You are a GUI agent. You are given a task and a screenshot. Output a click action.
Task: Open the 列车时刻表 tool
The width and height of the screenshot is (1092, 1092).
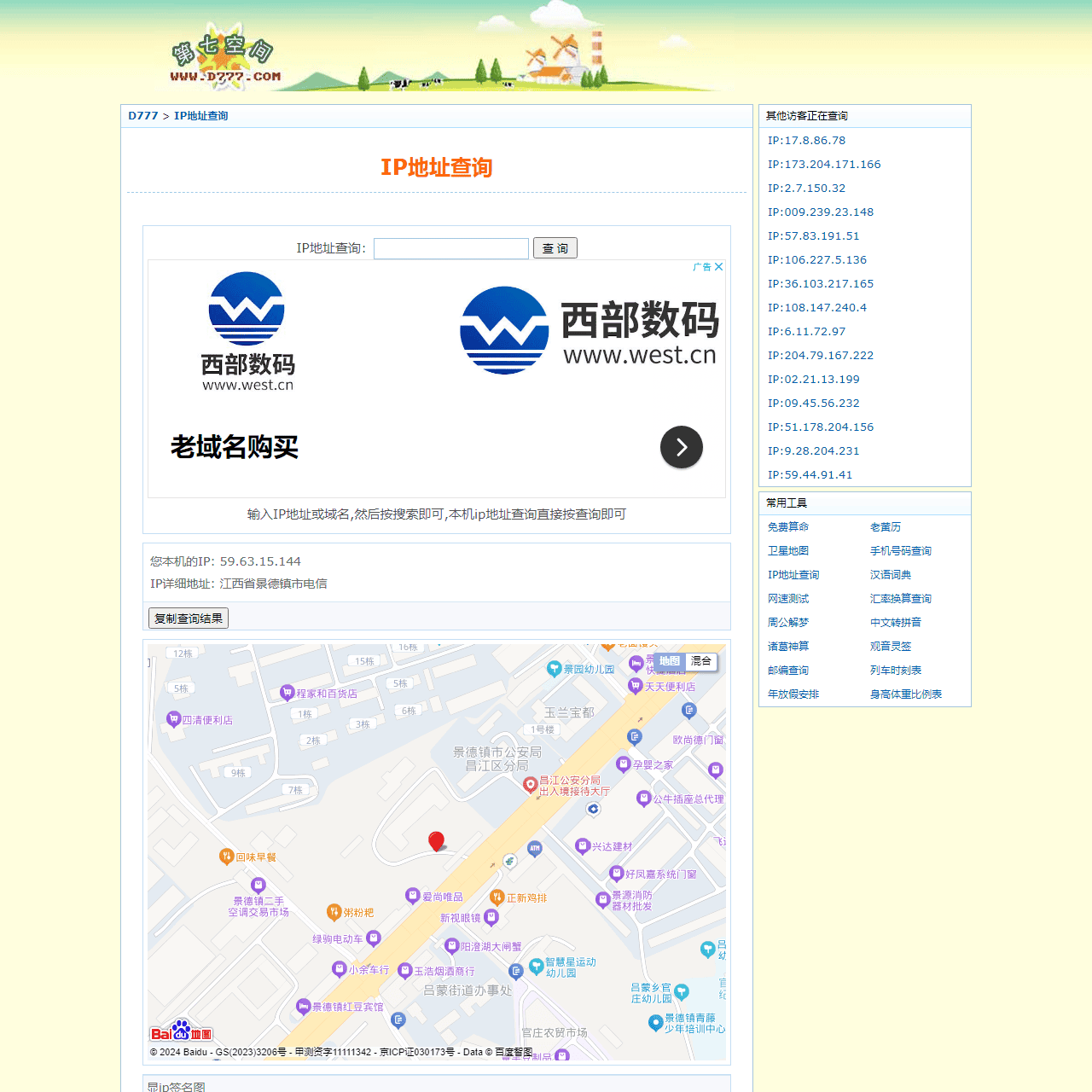click(x=896, y=671)
